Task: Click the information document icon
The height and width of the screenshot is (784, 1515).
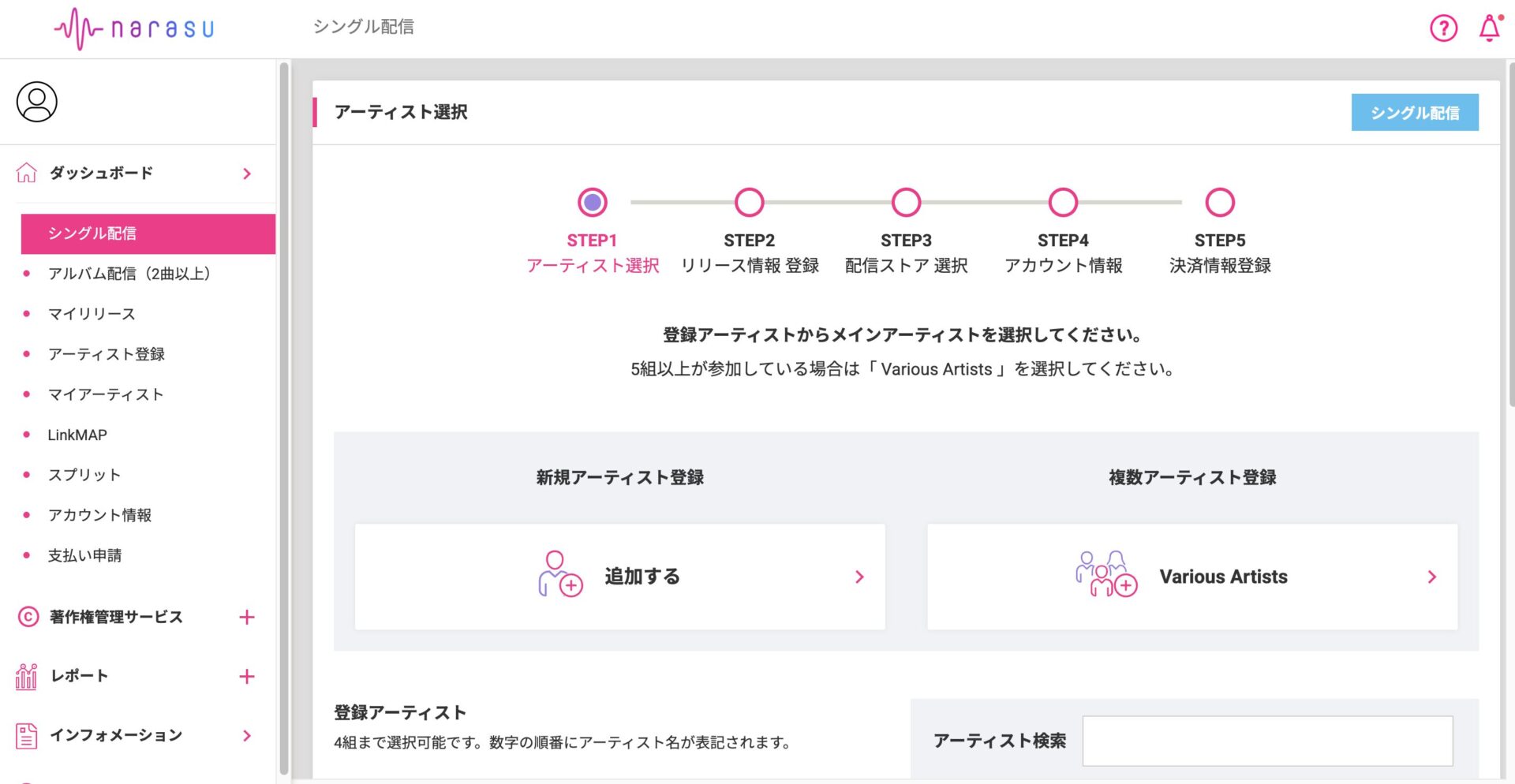Action: (27, 735)
